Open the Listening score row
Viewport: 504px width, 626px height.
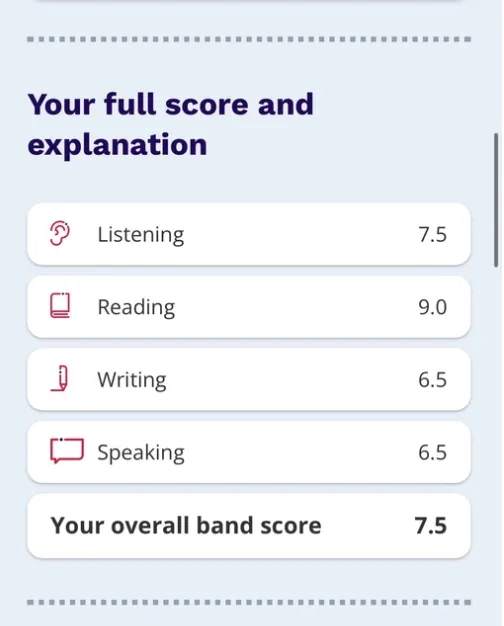click(249, 234)
